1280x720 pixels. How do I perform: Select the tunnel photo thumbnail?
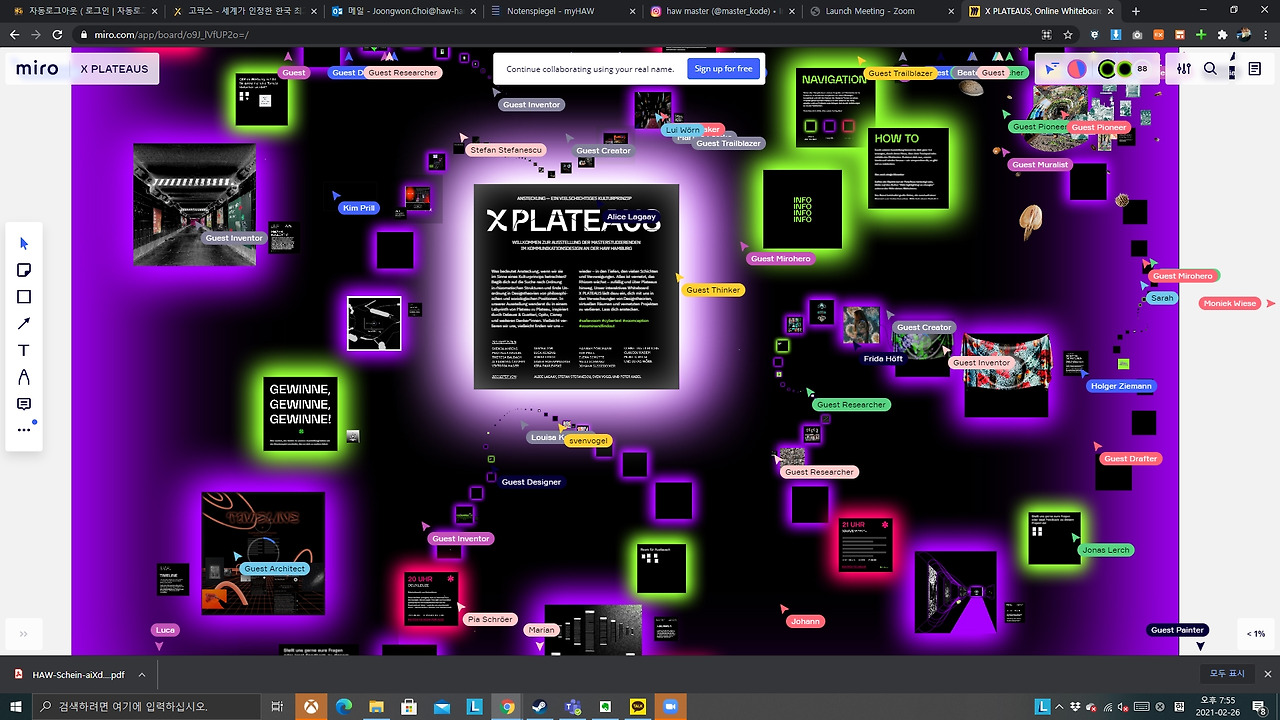click(195, 204)
